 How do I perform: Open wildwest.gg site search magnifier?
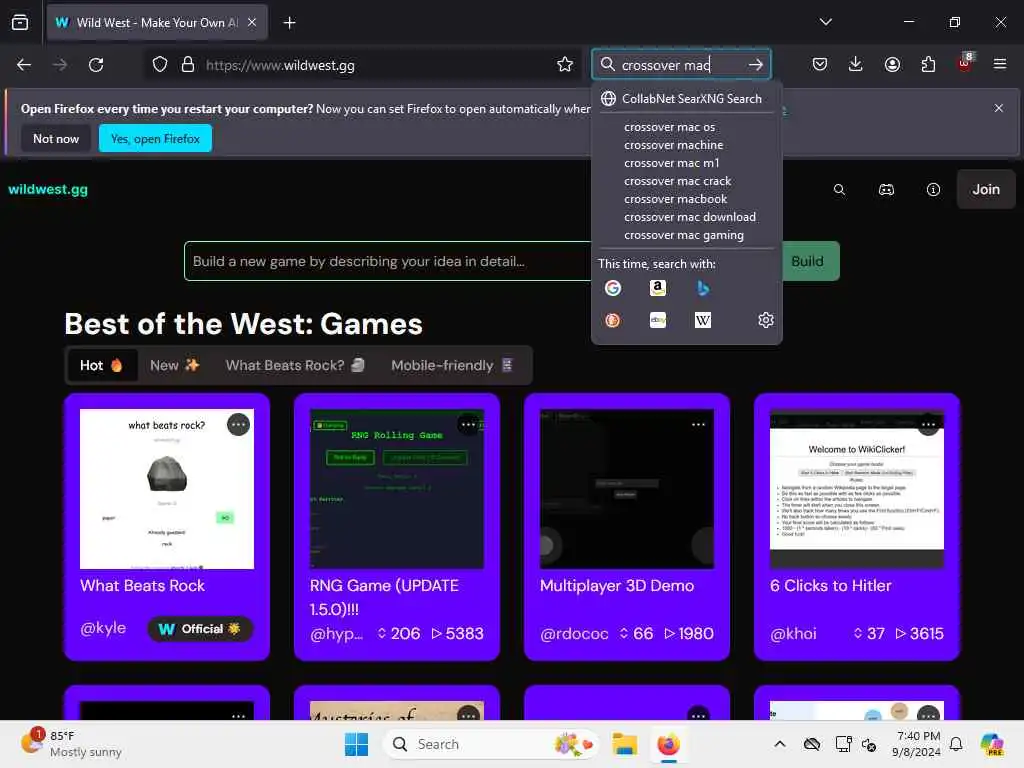tap(839, 189)
